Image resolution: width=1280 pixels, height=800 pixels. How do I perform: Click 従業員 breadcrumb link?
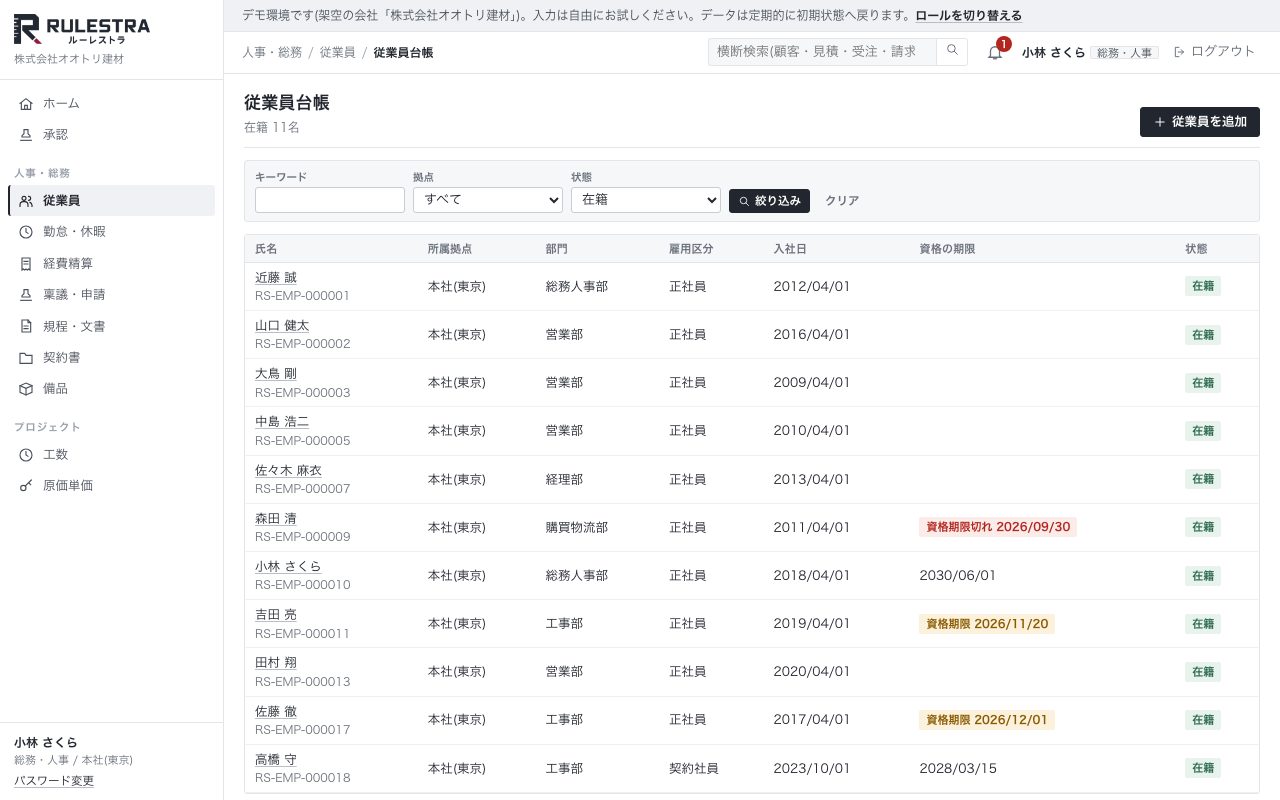pos(338,52)
